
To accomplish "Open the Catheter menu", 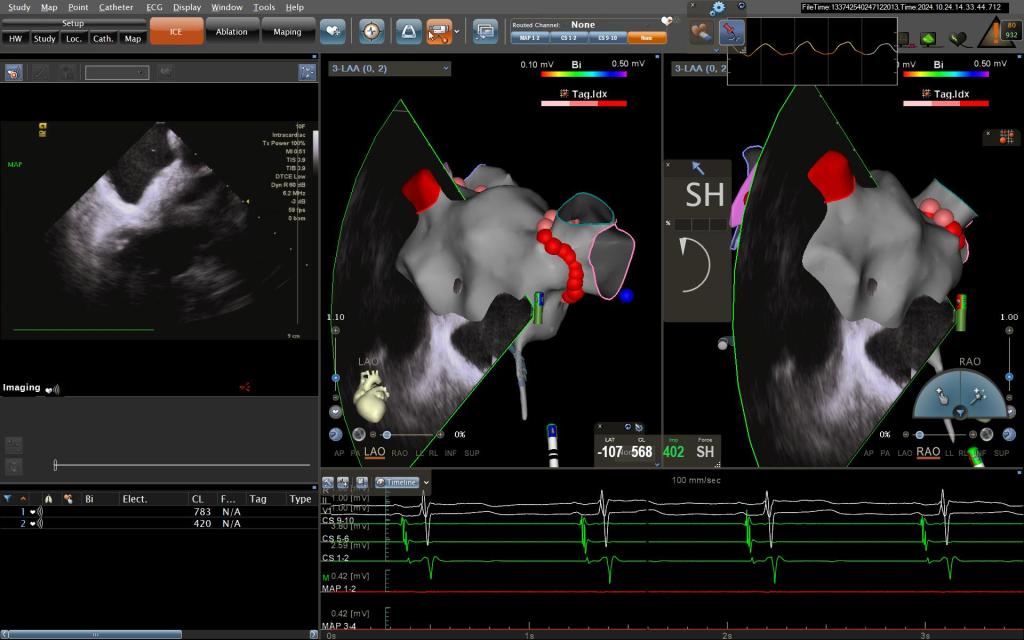I will tap(116, 7).
